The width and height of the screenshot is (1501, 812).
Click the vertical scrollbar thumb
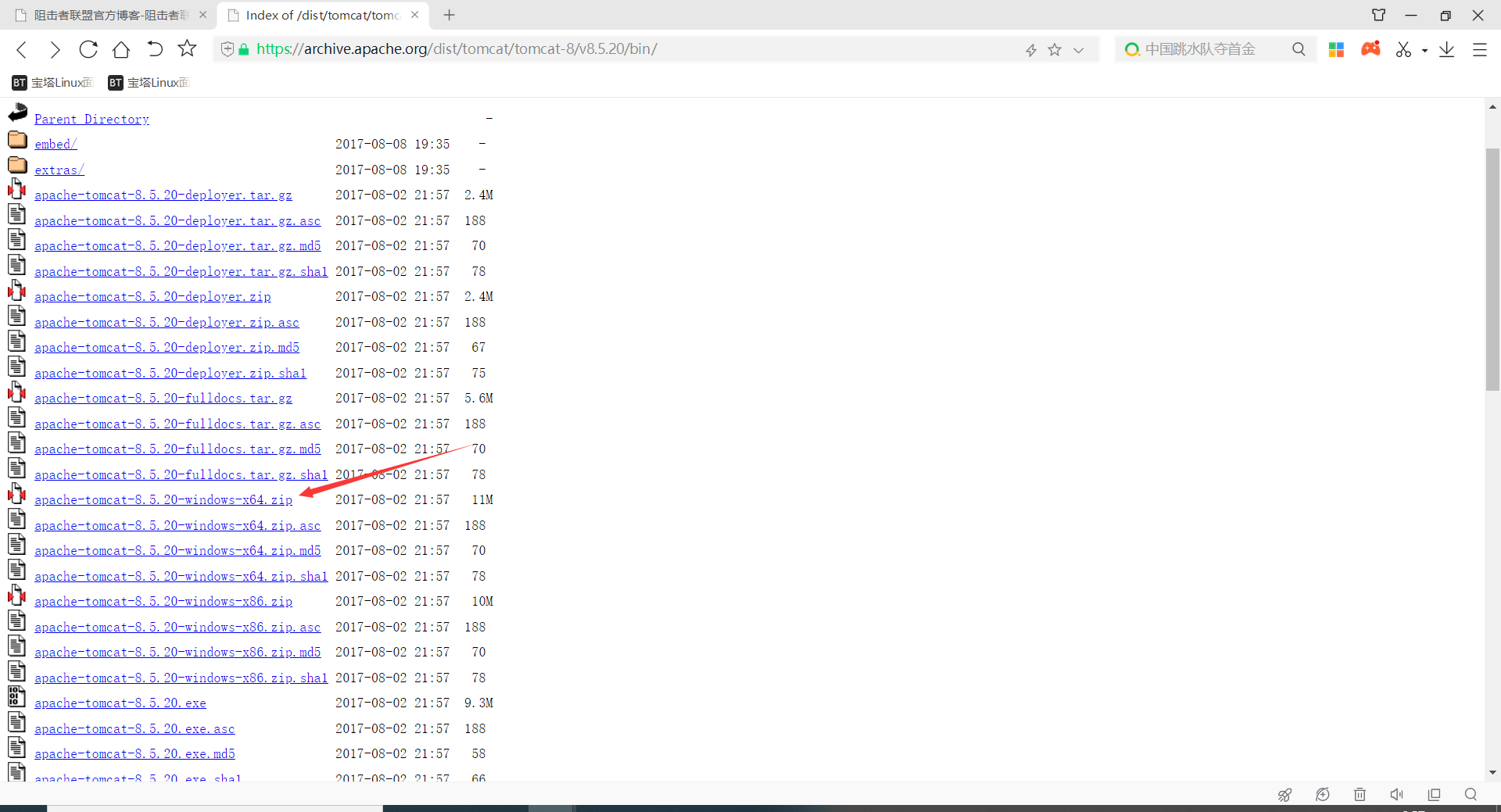[x=1492, y=268]
